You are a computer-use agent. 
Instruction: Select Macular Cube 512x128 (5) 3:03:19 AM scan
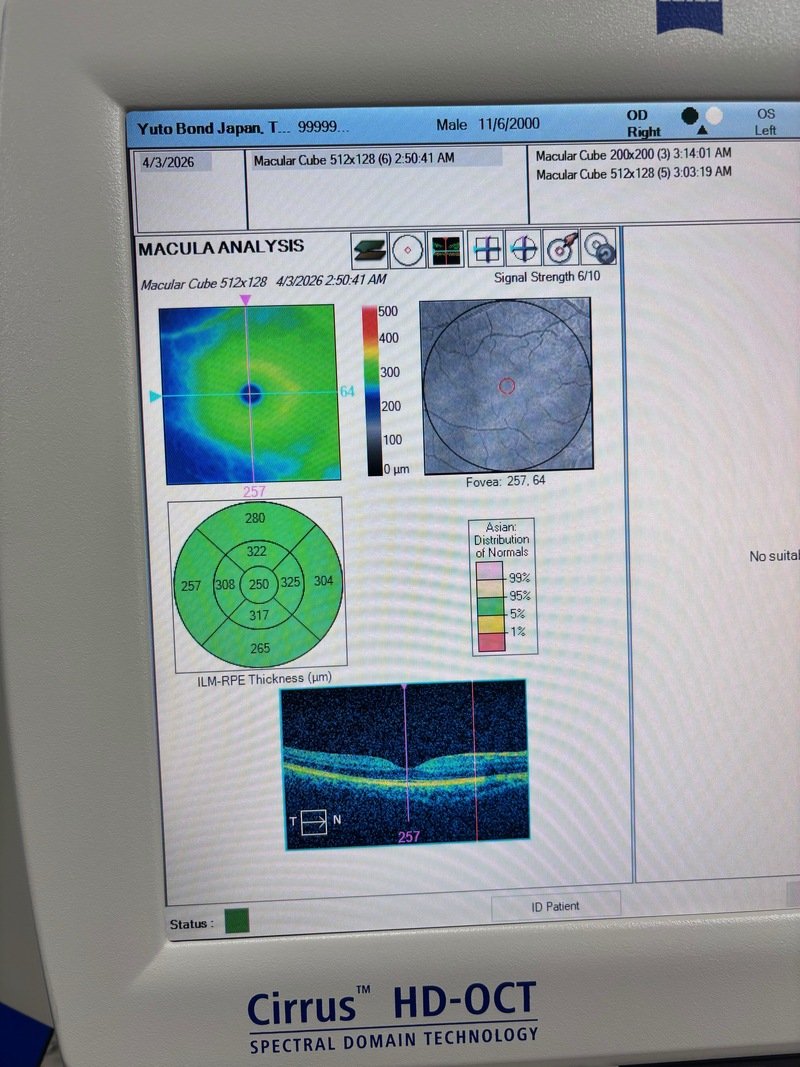coord(633,173)
